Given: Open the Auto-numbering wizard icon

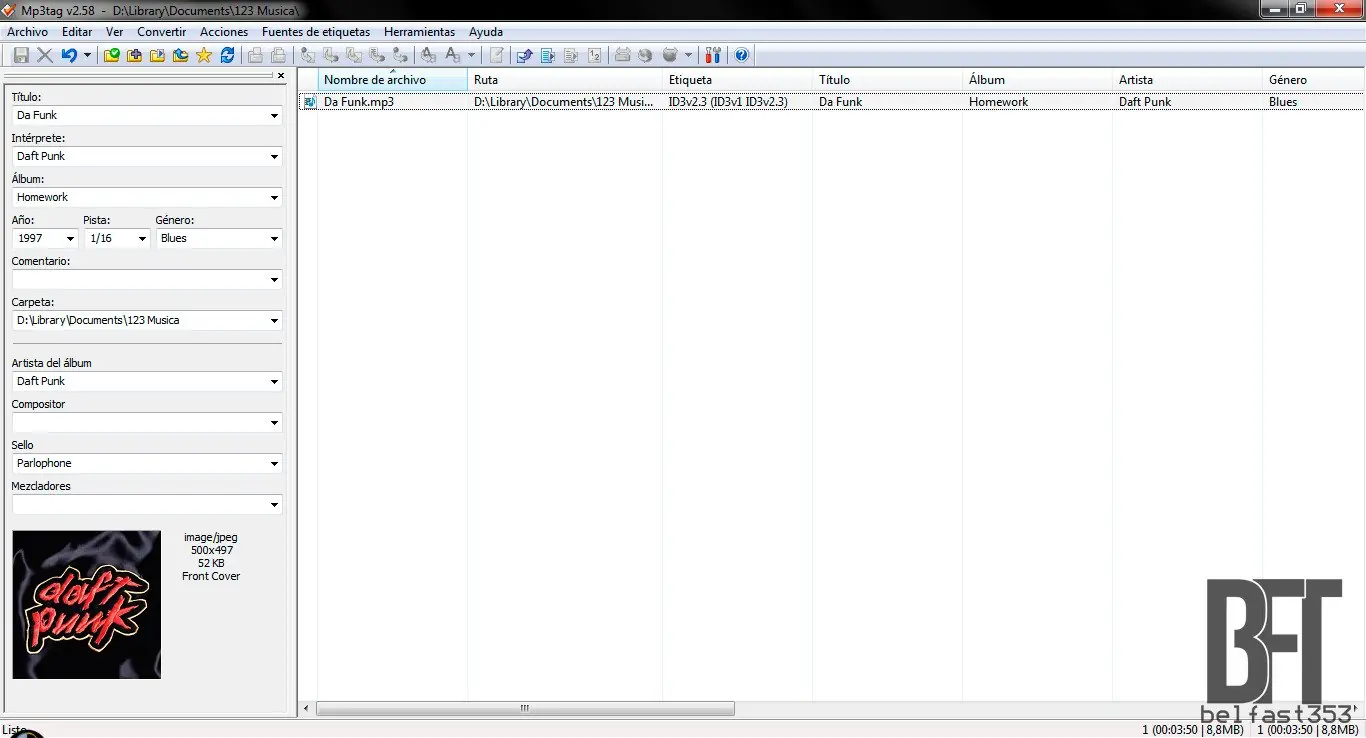Looking at the screenshot, I should pyautogui.click(x=595, y=55).
